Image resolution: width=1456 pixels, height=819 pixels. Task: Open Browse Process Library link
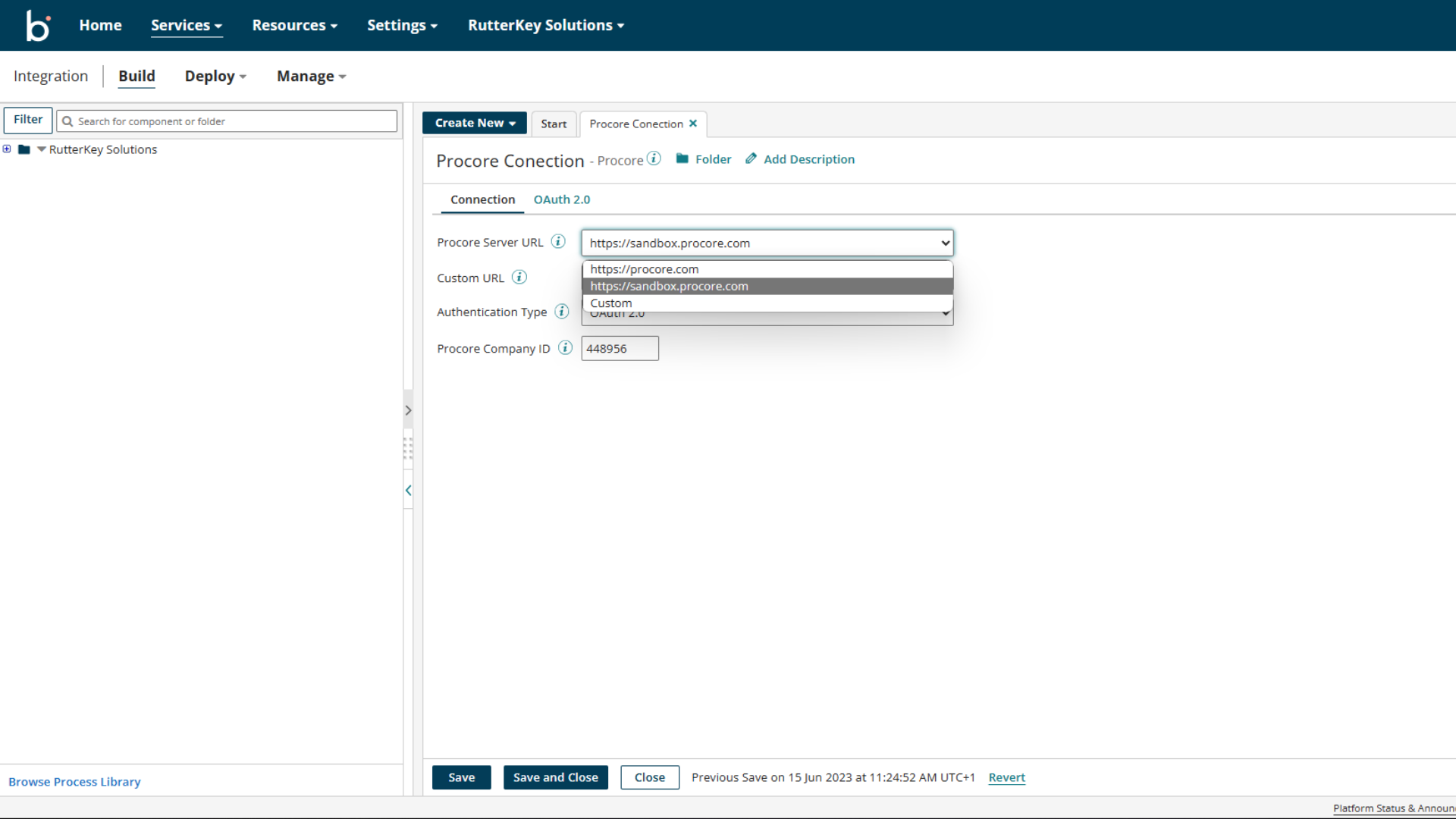pyautogui.click(x=74, y=782)
